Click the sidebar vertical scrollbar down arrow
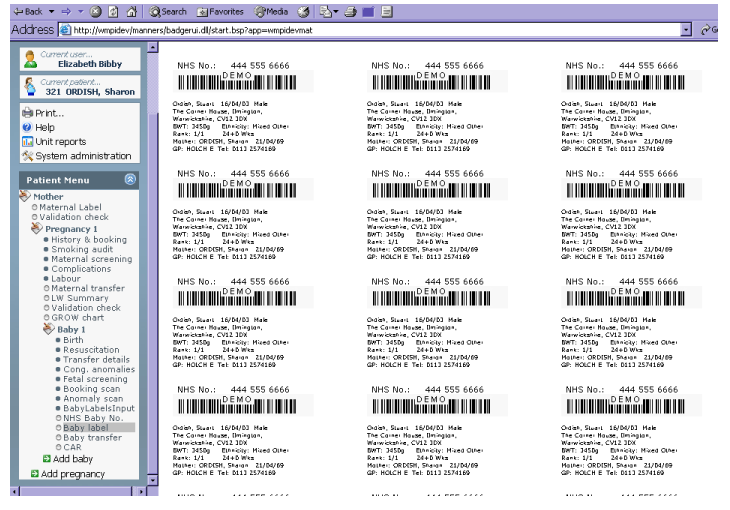The image size is (730, 510). (152, 480)
